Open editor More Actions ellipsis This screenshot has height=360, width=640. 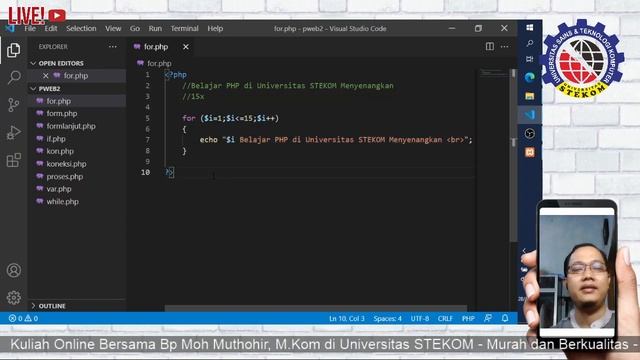click(x=505, y=47)
